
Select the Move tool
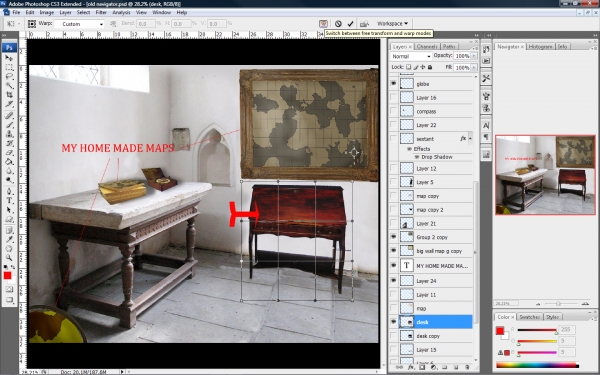point(9,58)
